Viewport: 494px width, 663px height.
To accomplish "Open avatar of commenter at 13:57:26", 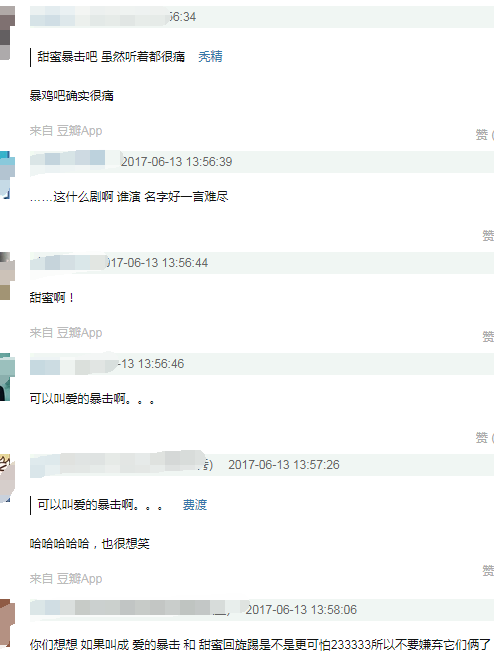I will [x=7, y=478].
